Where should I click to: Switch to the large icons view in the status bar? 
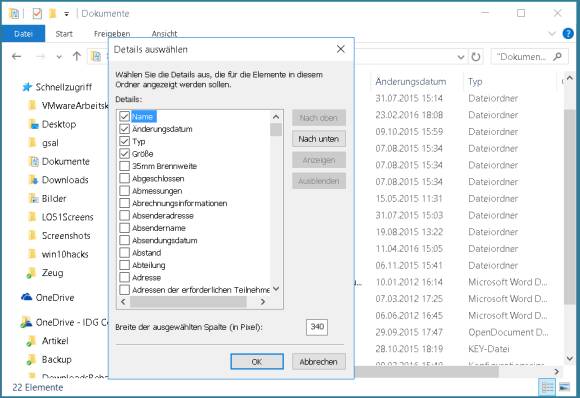564,387
